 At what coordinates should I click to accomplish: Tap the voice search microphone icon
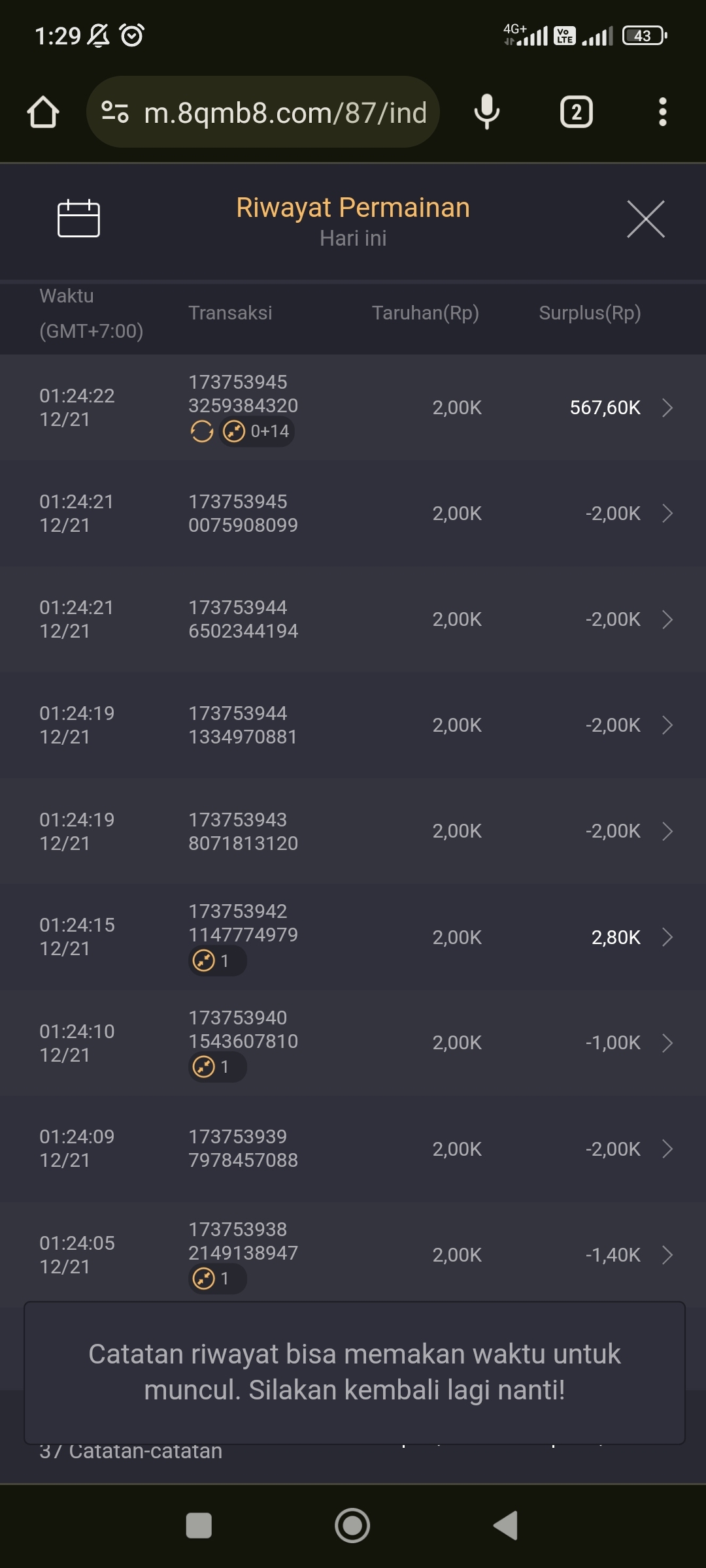click(x=486, y=112)
